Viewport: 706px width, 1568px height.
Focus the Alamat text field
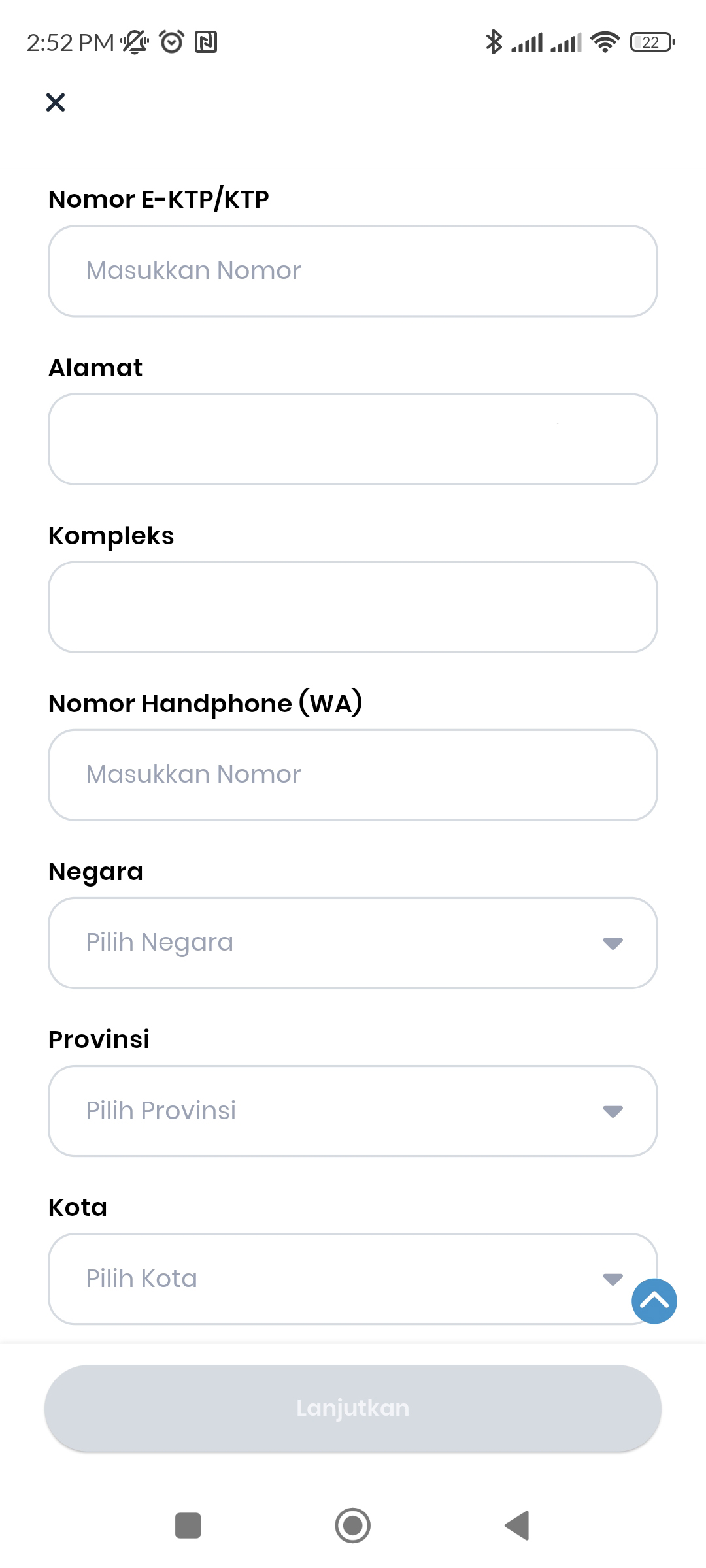(353, 439)
